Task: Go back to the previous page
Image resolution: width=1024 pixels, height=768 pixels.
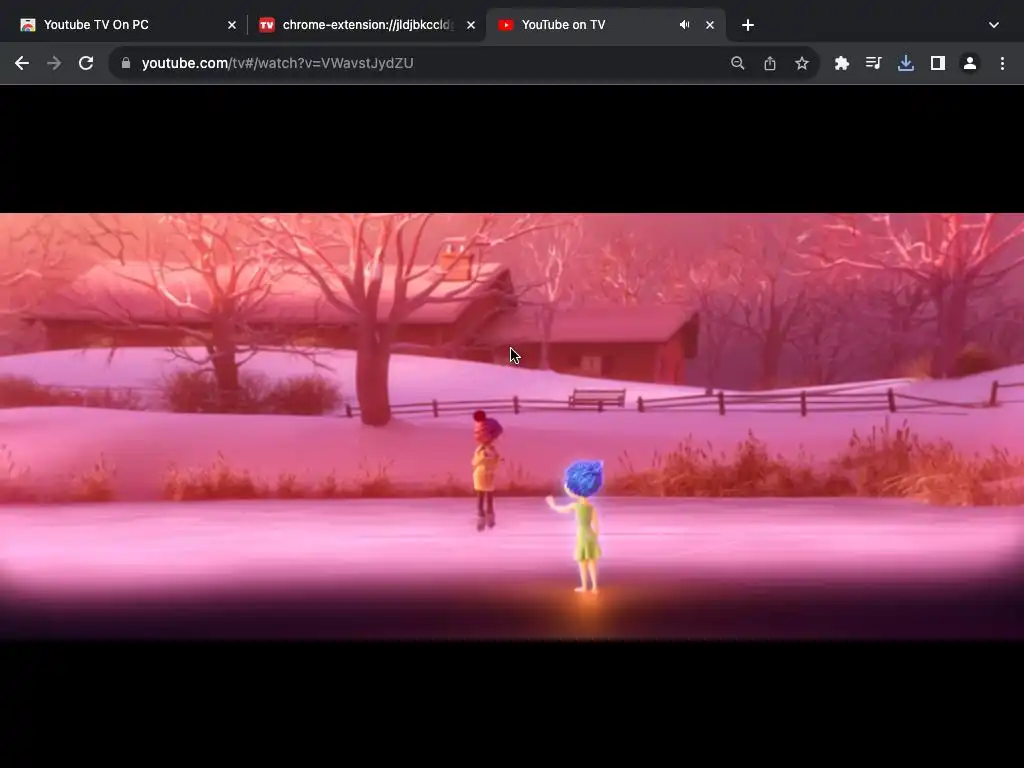Action: (22, 63)
